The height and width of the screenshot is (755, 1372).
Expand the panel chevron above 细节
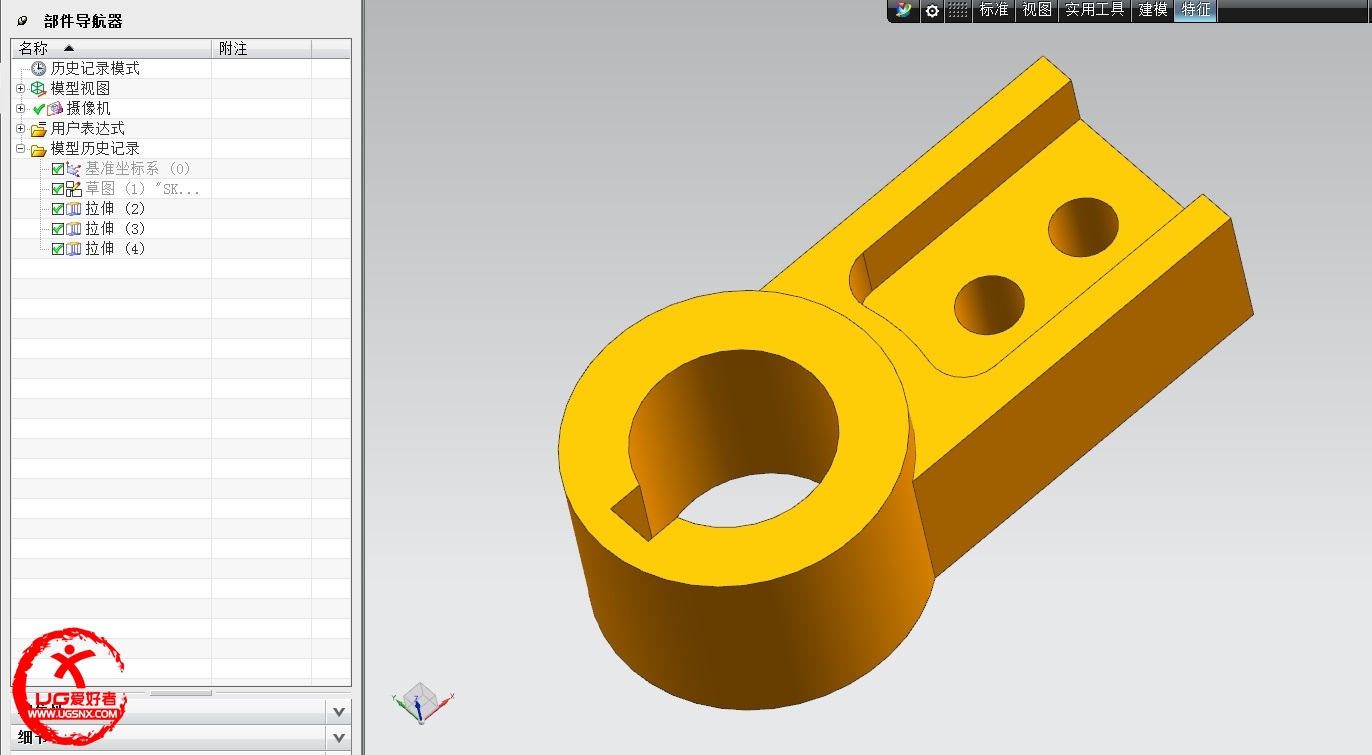(339, 711)
